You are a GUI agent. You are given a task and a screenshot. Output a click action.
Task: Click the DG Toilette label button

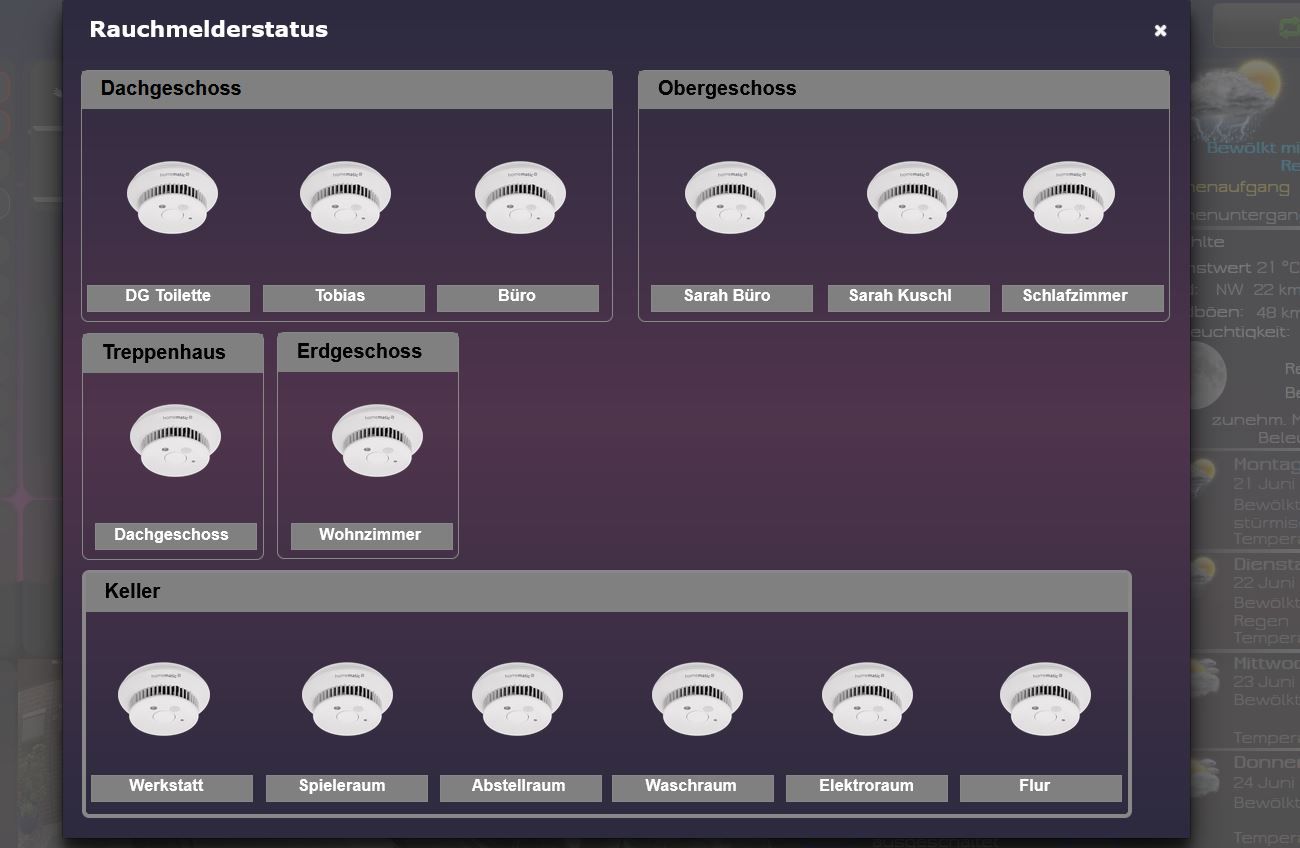(168, 297)
